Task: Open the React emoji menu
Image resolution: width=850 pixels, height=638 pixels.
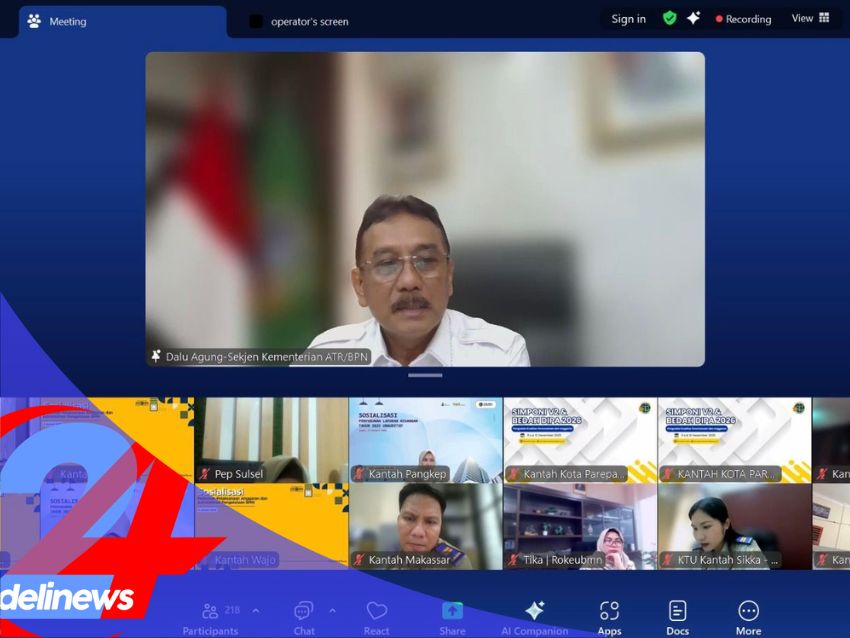Action: (x=376, y=616)
